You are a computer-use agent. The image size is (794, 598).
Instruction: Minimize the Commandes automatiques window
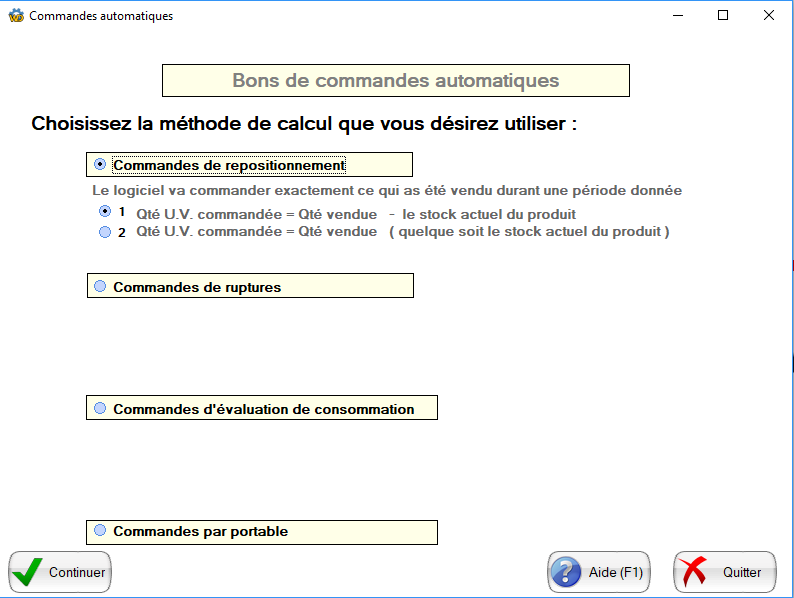coord(677,16)
